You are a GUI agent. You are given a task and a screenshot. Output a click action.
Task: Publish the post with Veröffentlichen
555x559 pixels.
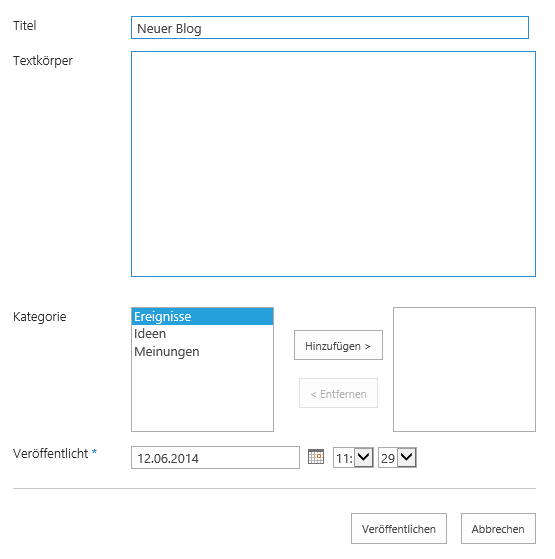coord(399,529)
